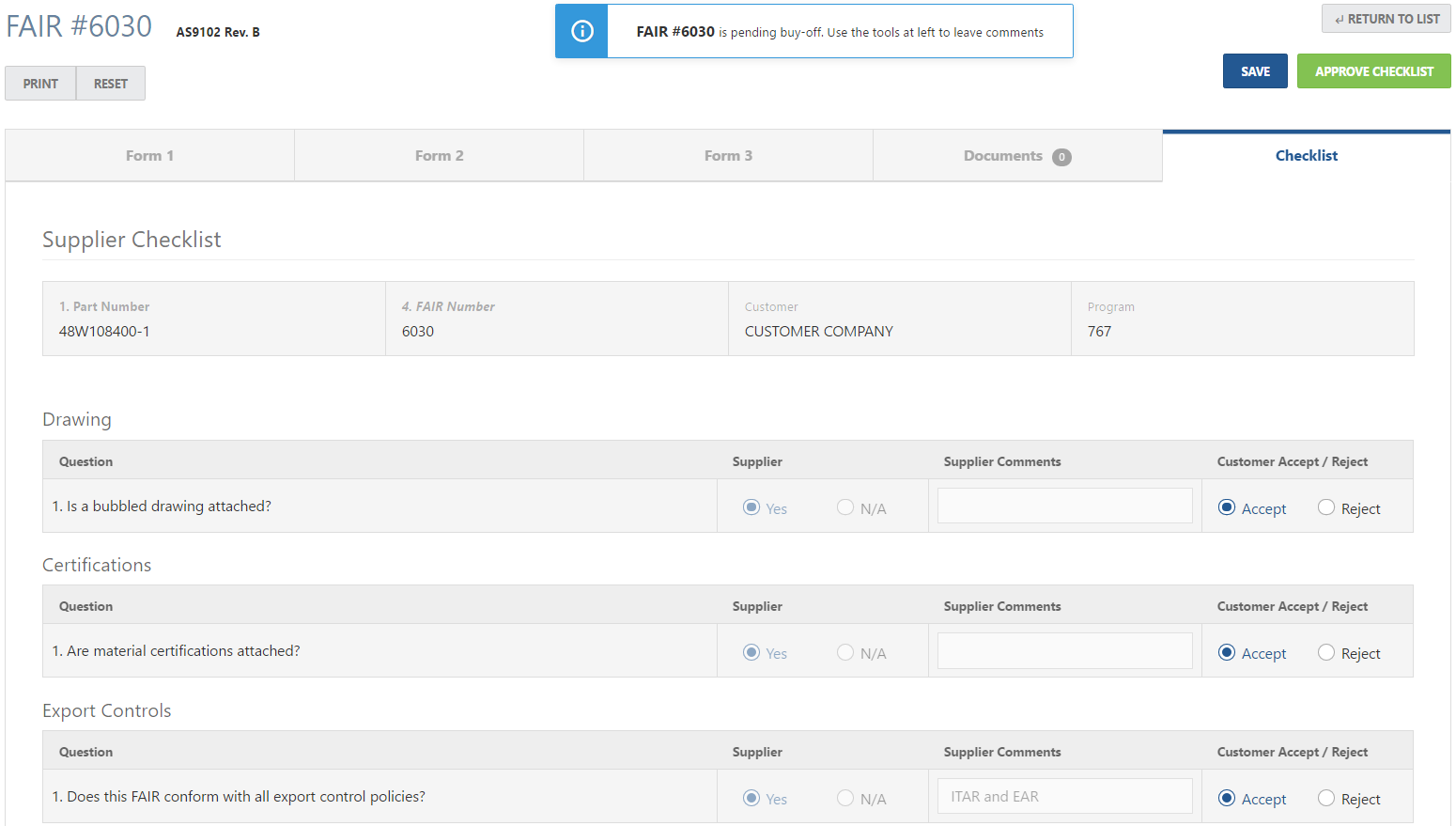Select Accept for bubbled drawing question

(x=1227, y=507)
